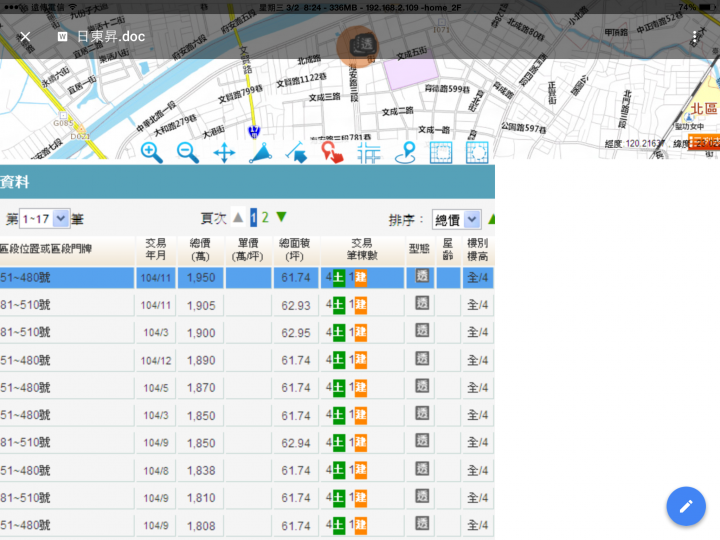Select the 1,905 price cell
The image size is (720, 540).
201,305
